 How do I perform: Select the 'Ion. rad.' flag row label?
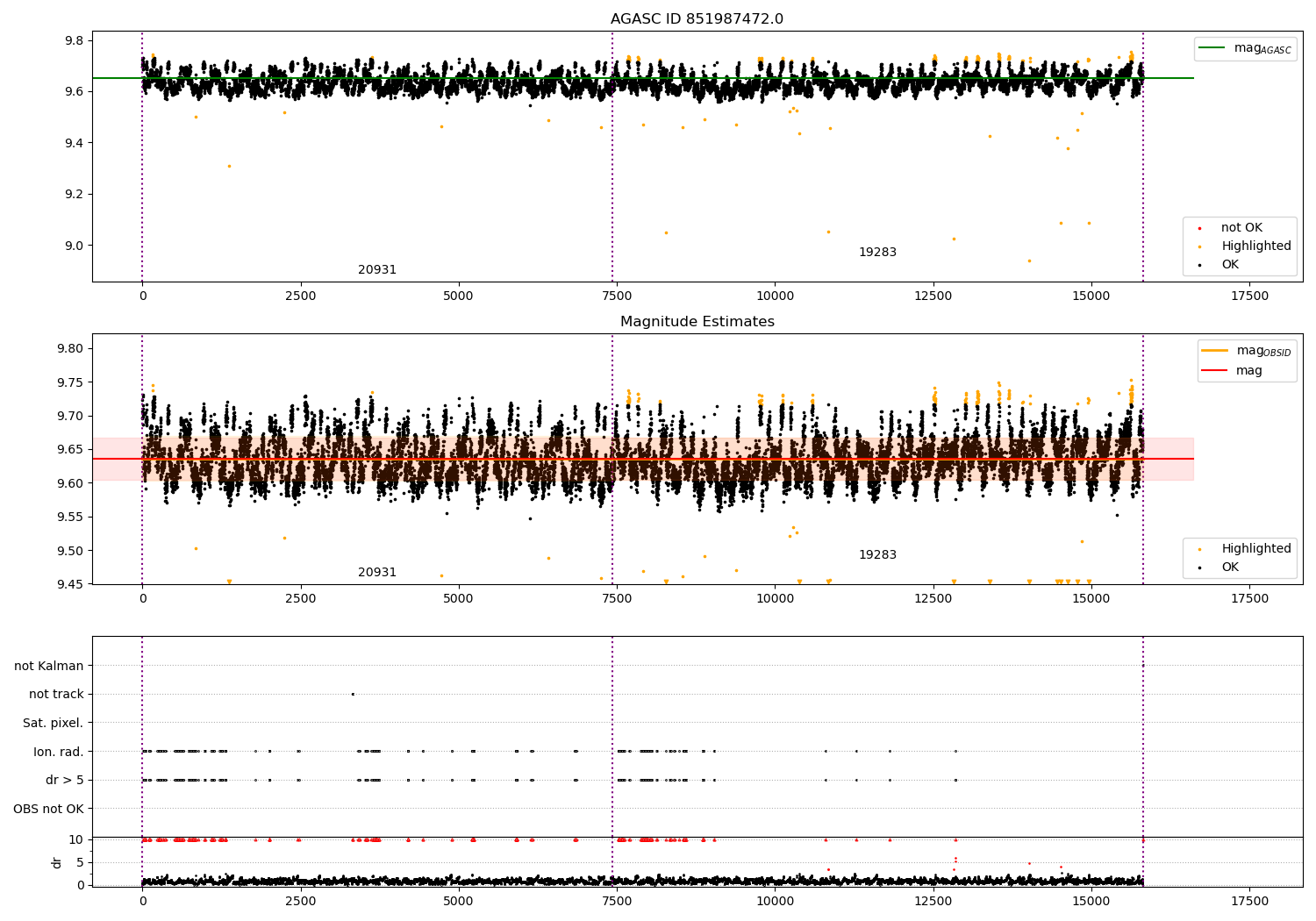pyautogui.click(x=58, y=752)
